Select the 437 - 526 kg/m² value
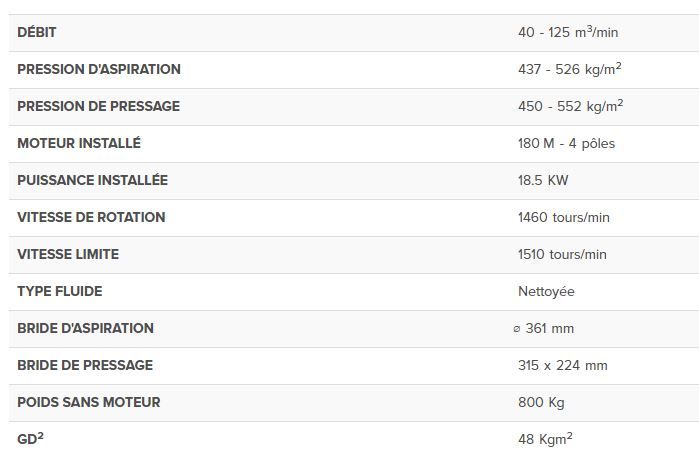This screenshot has width=699, height=457. tap(570, 70)
